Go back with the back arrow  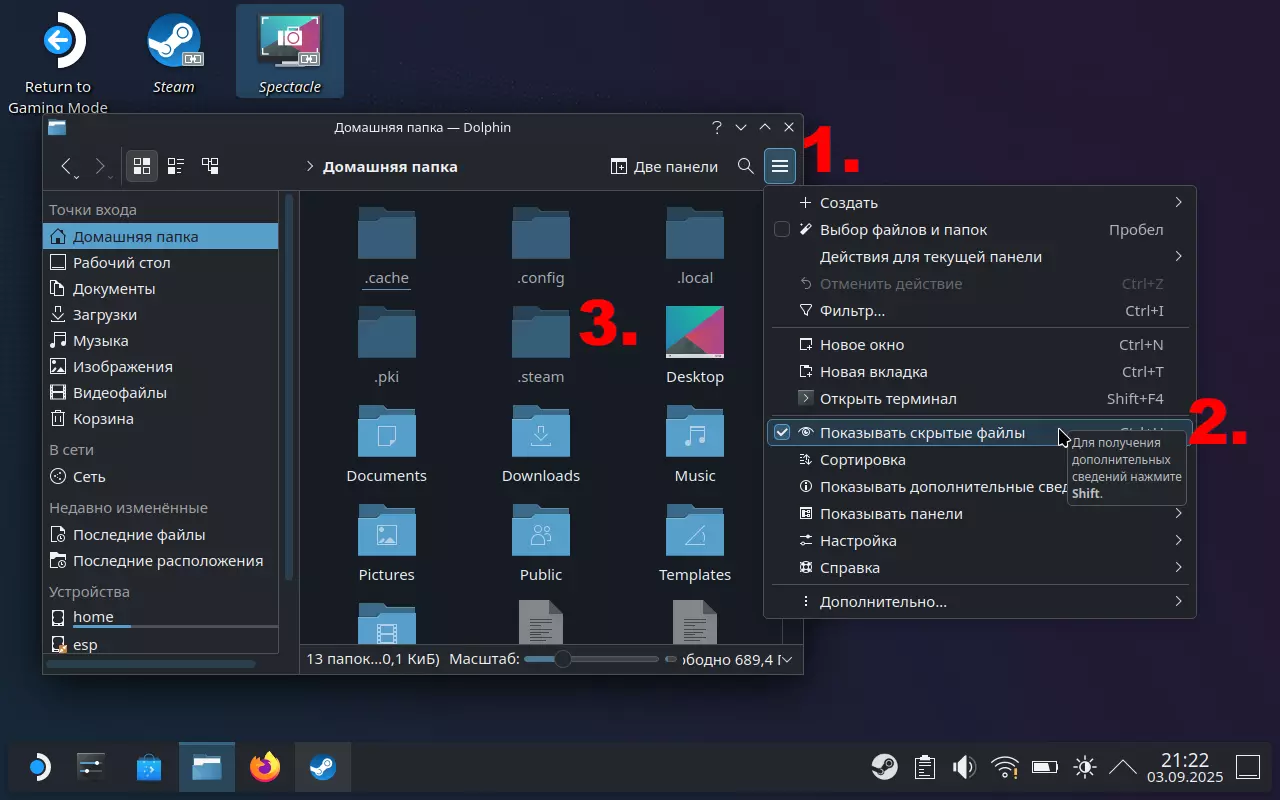pyautogui.click(x=67, y=166)
